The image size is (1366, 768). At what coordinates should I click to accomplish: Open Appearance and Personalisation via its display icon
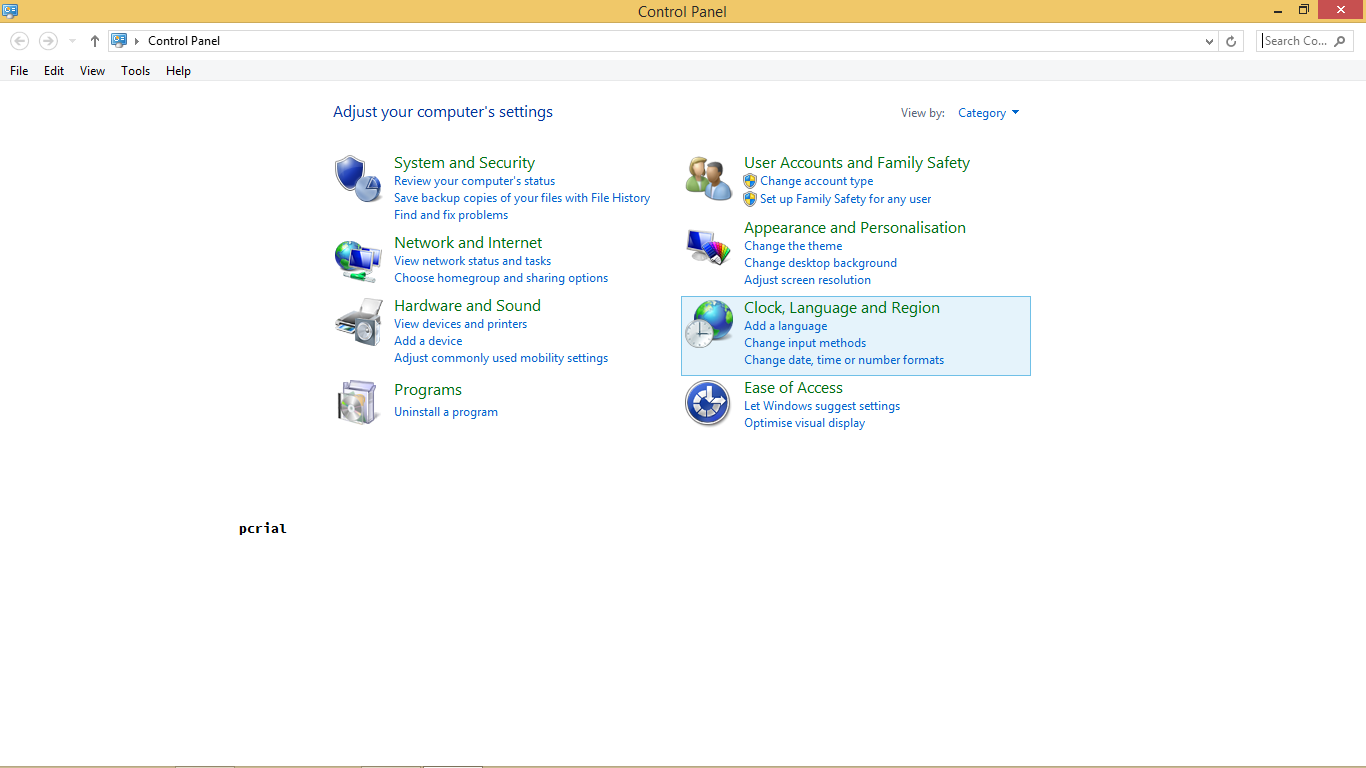click(708, 246)
